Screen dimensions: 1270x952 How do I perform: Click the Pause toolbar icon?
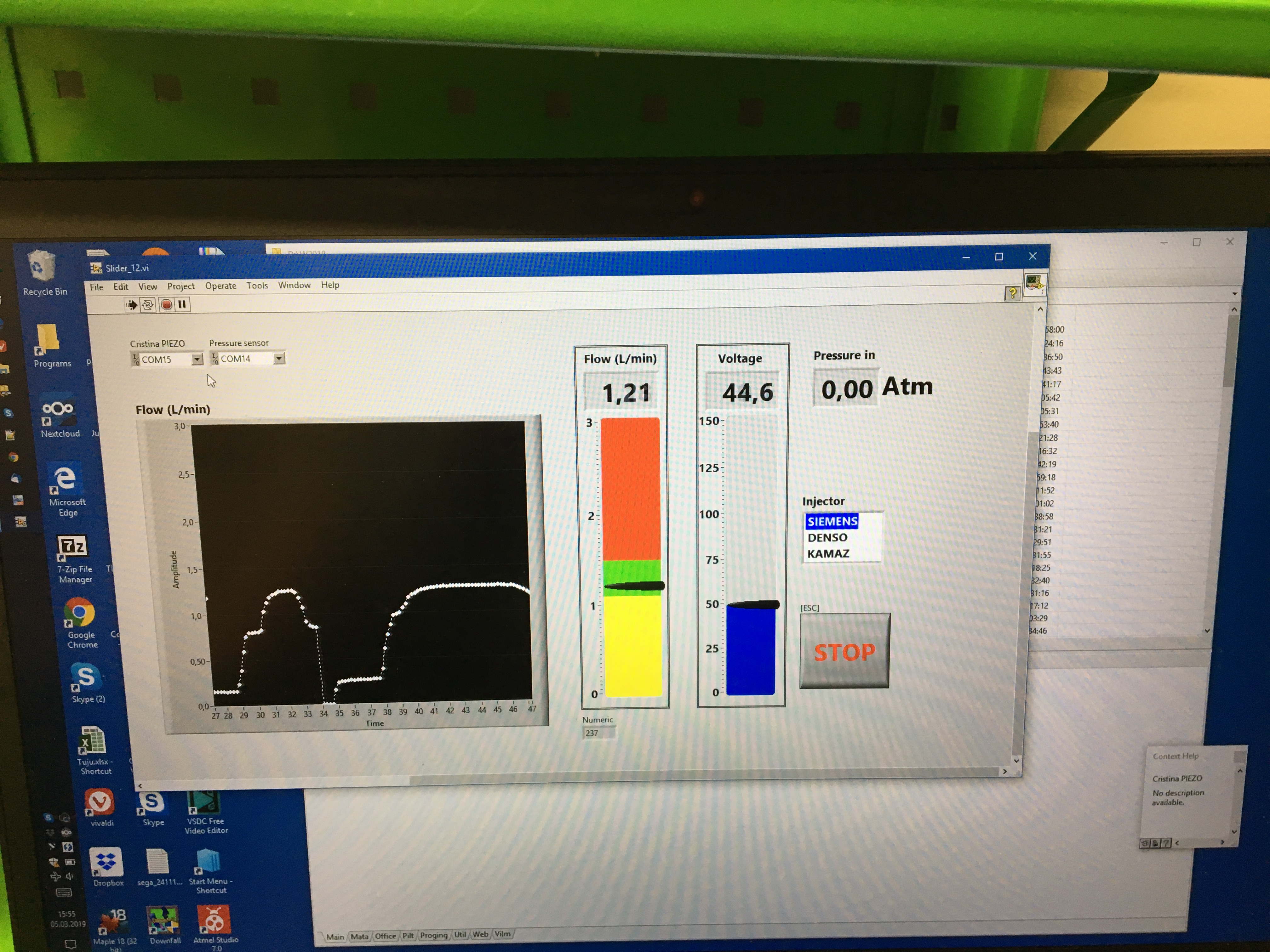[182, 304]
